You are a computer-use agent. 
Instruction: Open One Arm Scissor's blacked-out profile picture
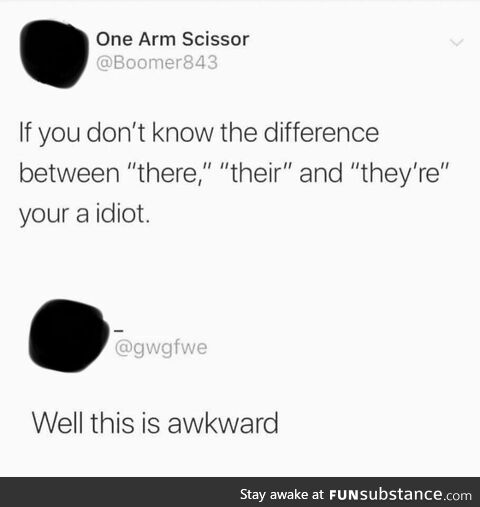click(55, 54)
